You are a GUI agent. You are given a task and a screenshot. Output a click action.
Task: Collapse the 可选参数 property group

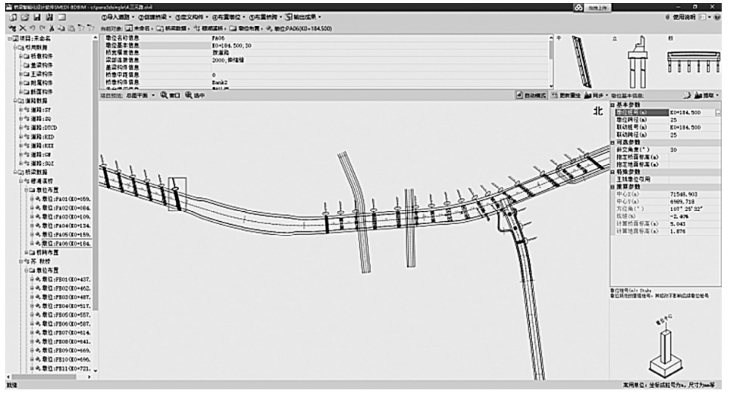point(613,142)
